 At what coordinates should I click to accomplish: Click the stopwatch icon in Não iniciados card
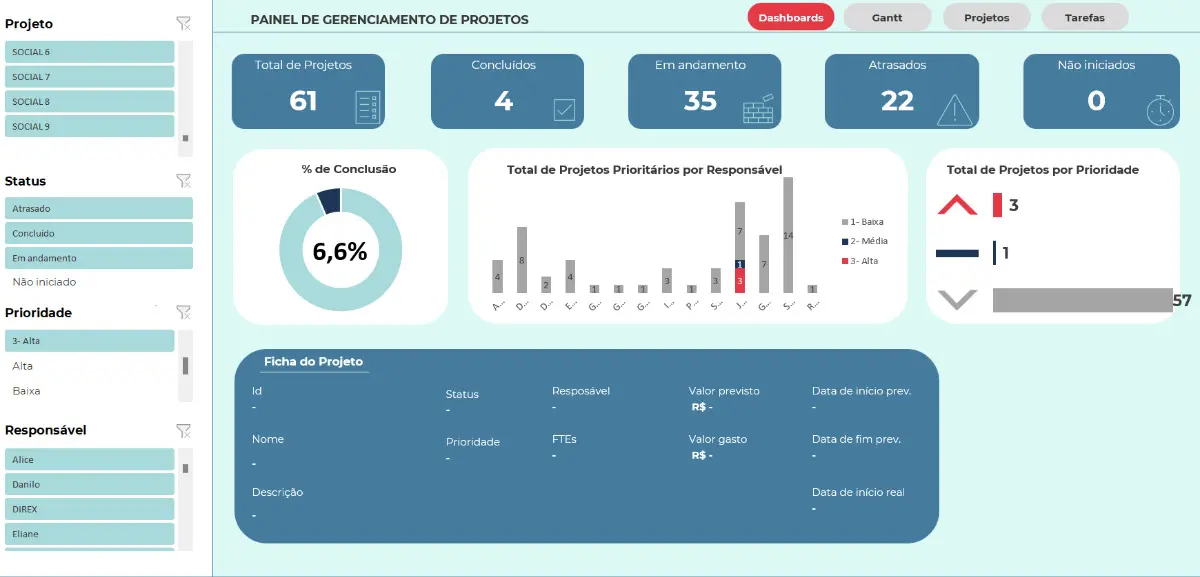[1161, 109]
